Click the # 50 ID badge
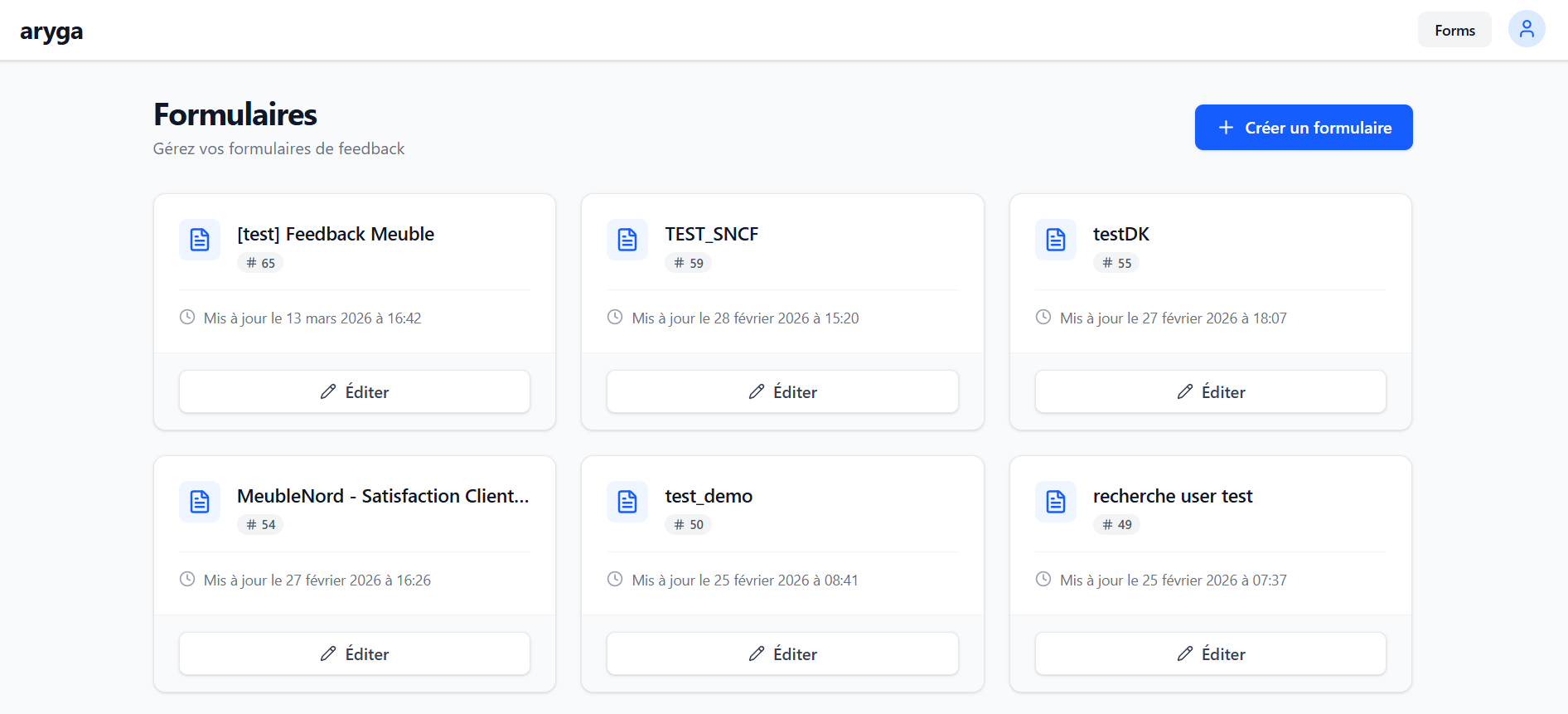The height and width of the screenshot is (714, 1568). click(x=689, y=524)
